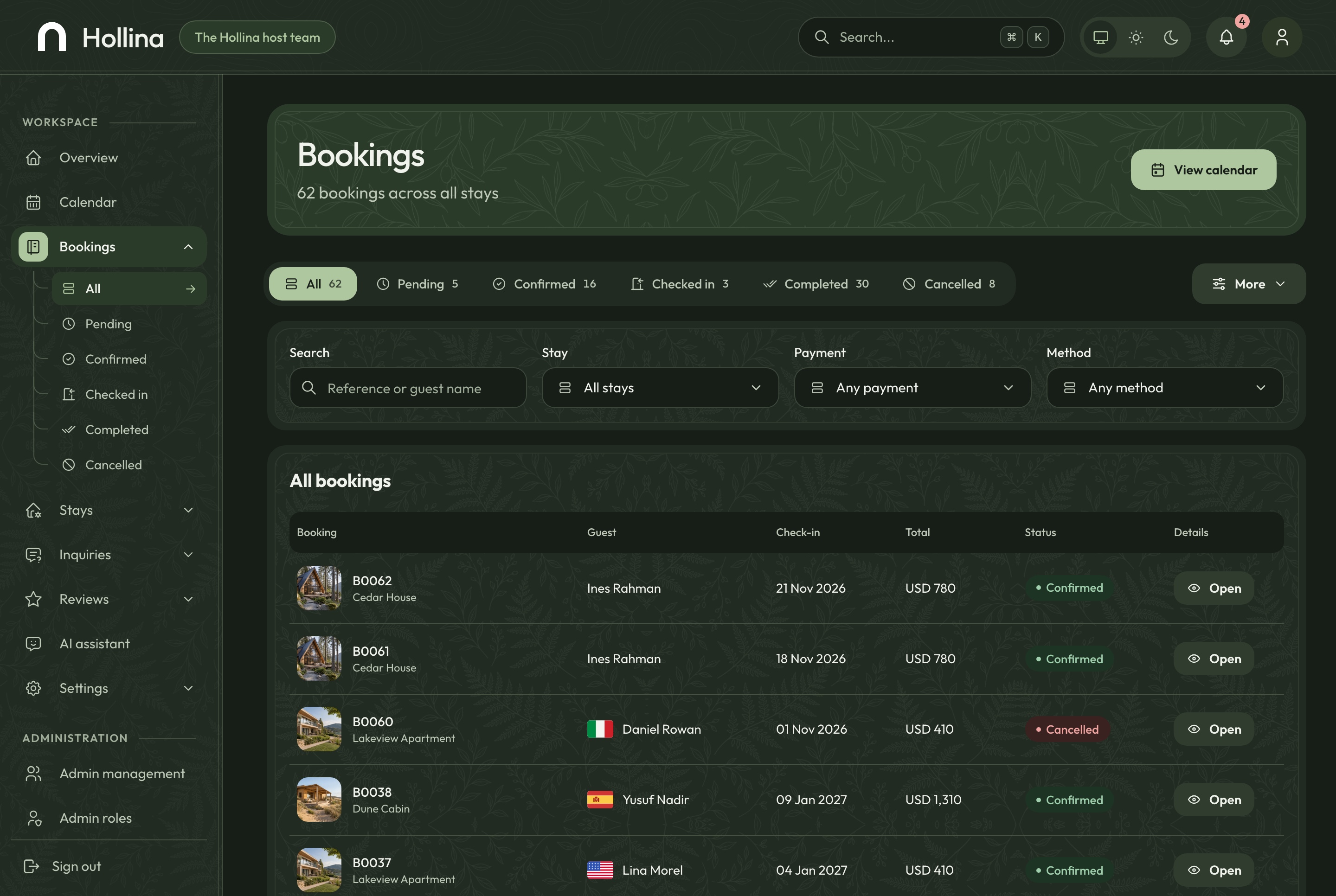
Task: Open the All stays dropdown
Action: (660, 388)
